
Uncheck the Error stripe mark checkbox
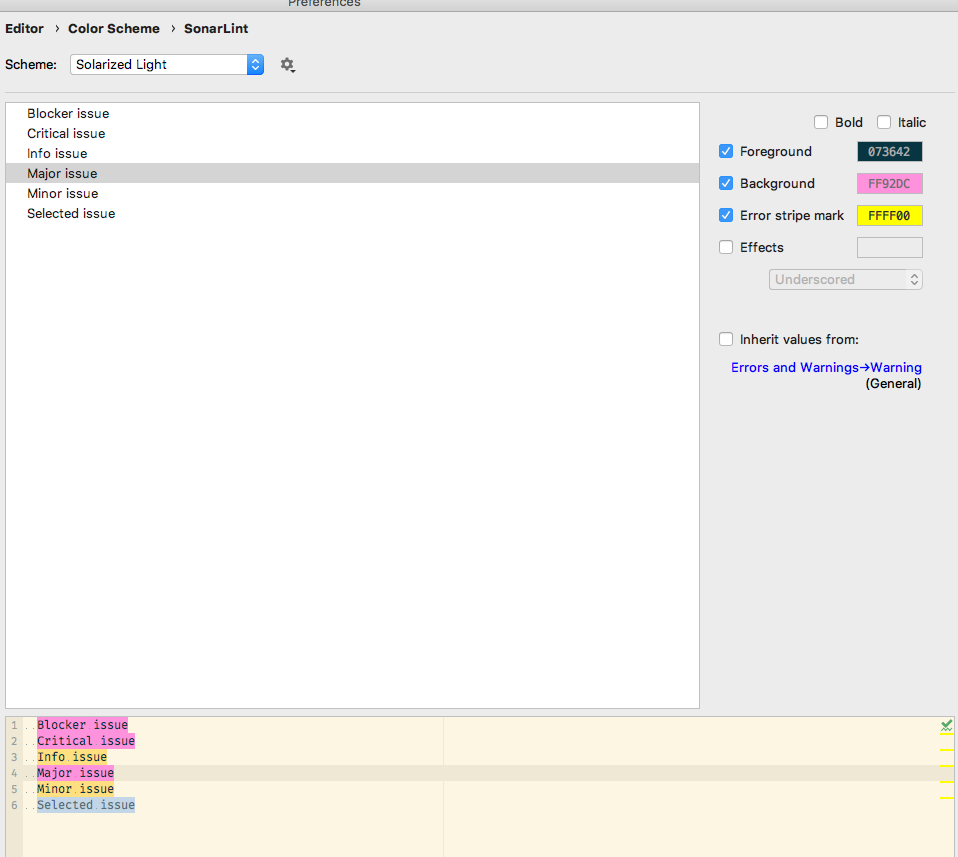click(726, 215)
